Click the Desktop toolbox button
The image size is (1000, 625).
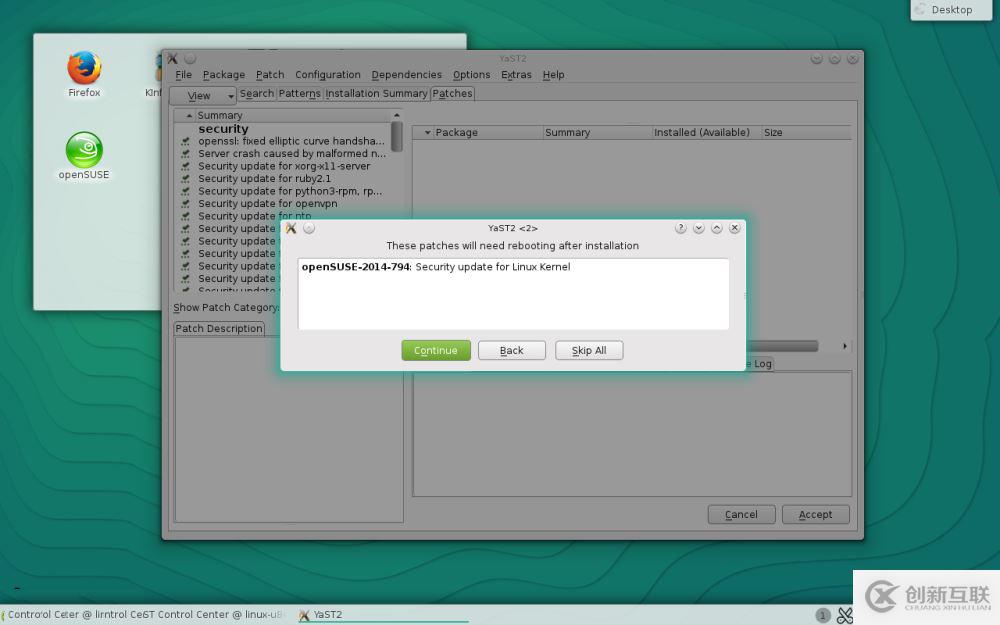(951, 10)
